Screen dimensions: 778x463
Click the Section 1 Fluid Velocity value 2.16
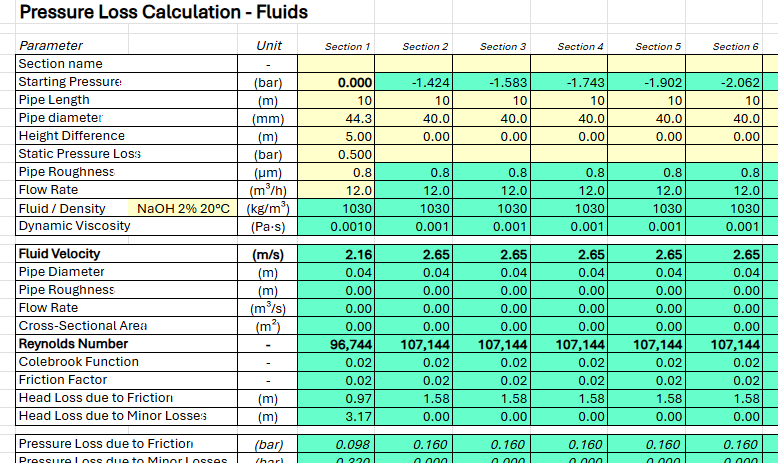[335, 254]
